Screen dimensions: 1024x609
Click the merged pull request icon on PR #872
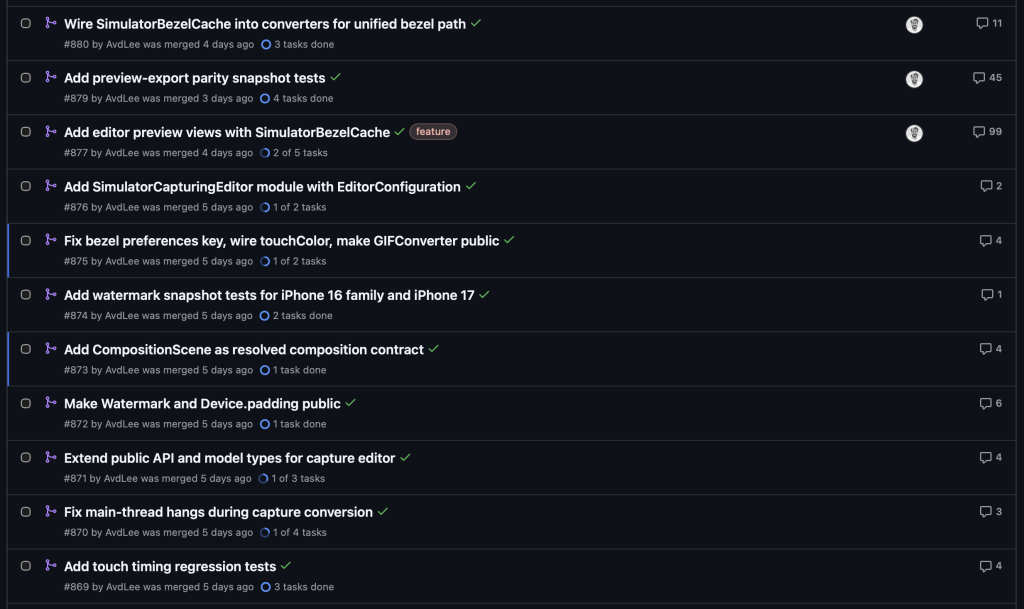click(x=50, y=403)
